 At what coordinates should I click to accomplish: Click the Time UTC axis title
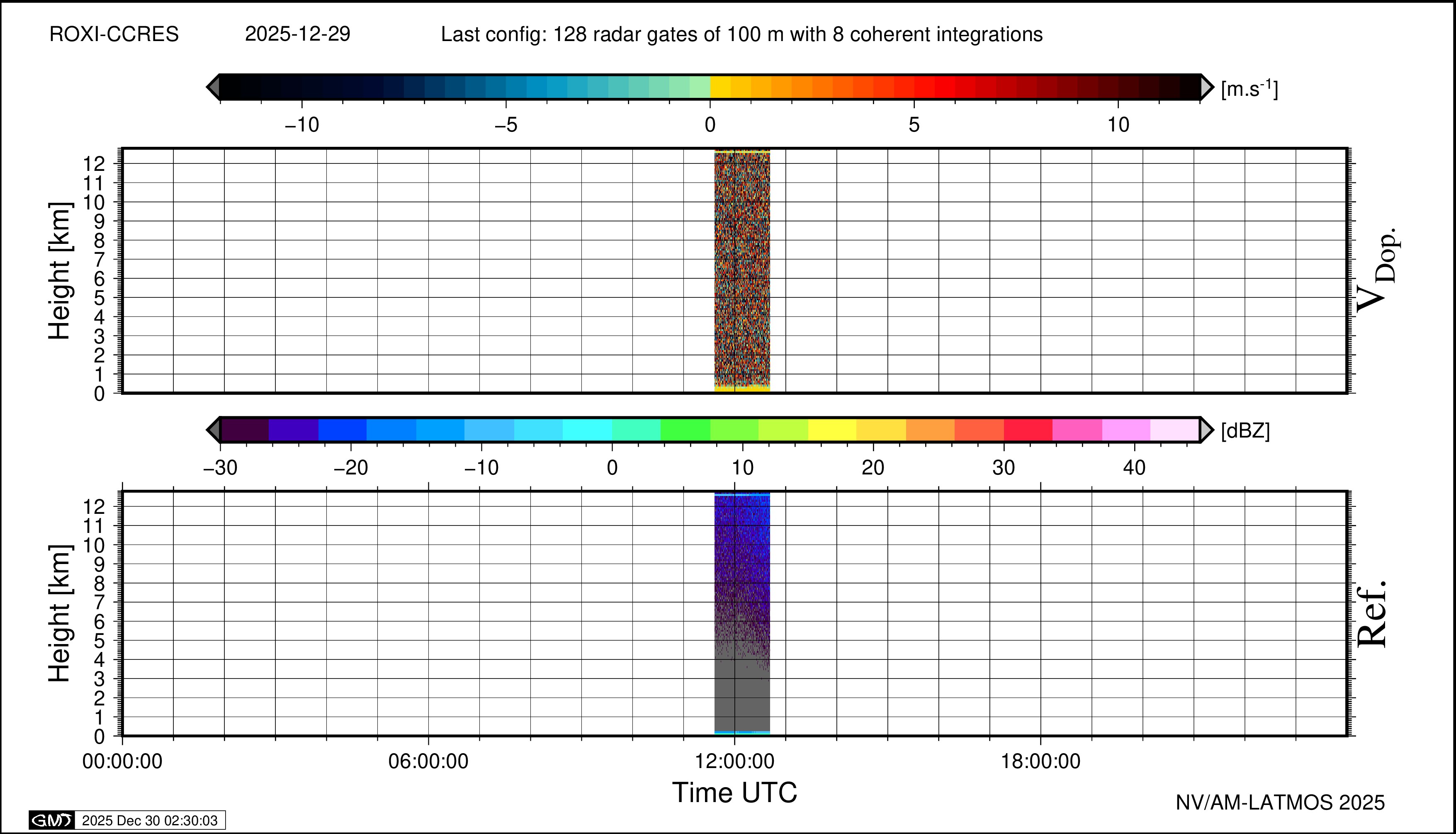click(x=734, y=793)
